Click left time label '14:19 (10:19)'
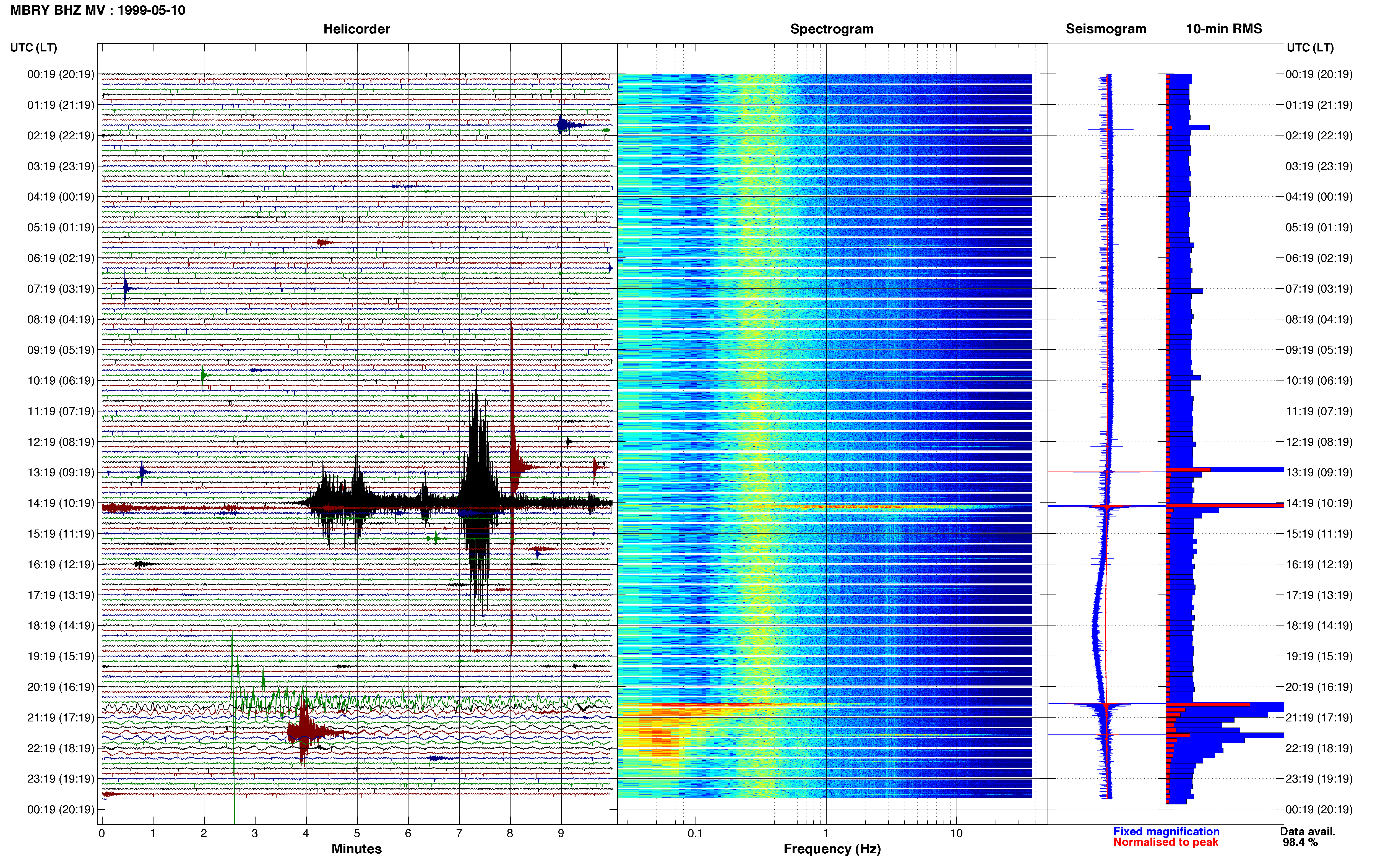Viewport: 1388px width, 868px height. pyautogui.click(x=61, y=503)
